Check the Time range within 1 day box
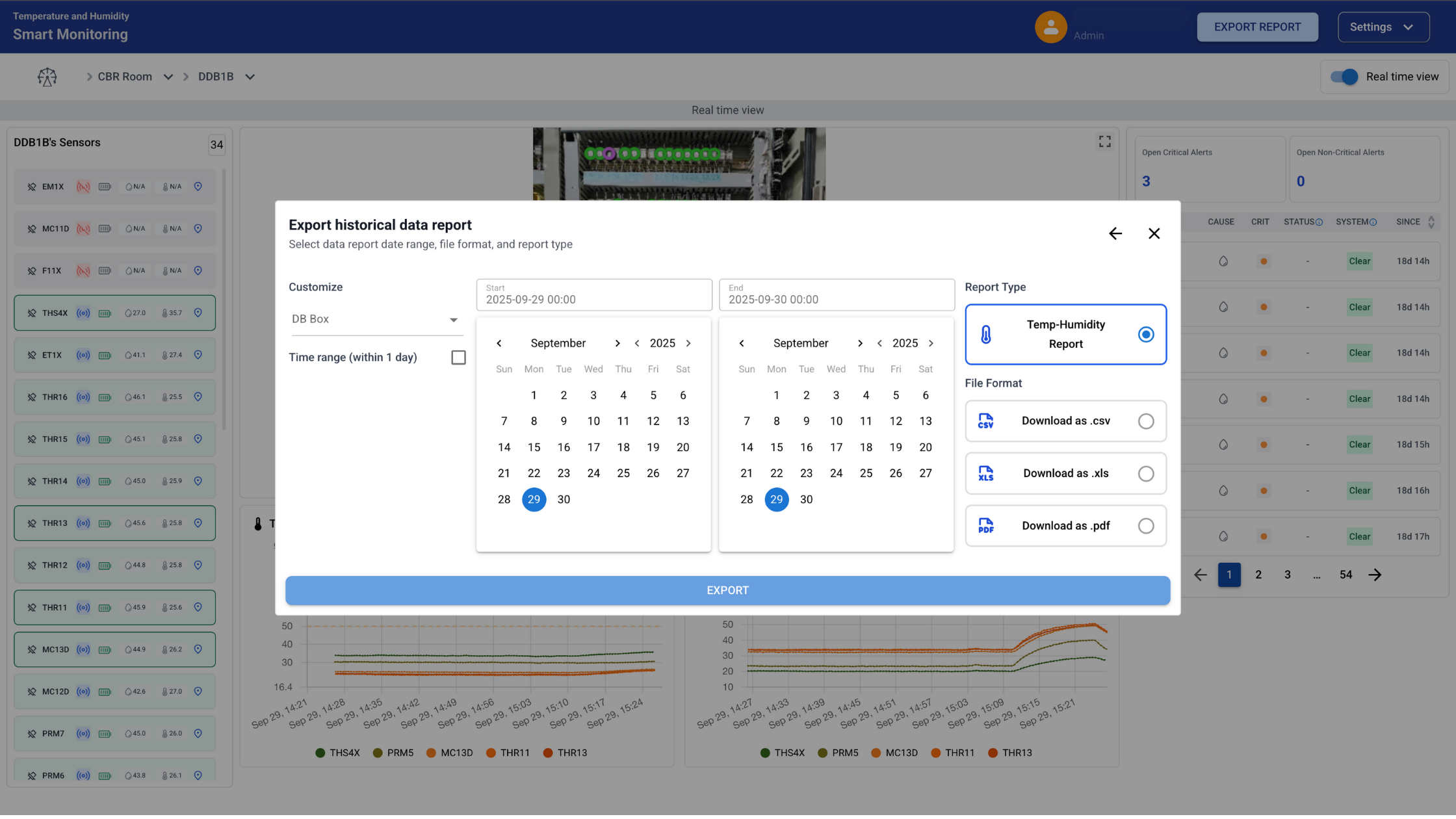 [x=458, y=357]
